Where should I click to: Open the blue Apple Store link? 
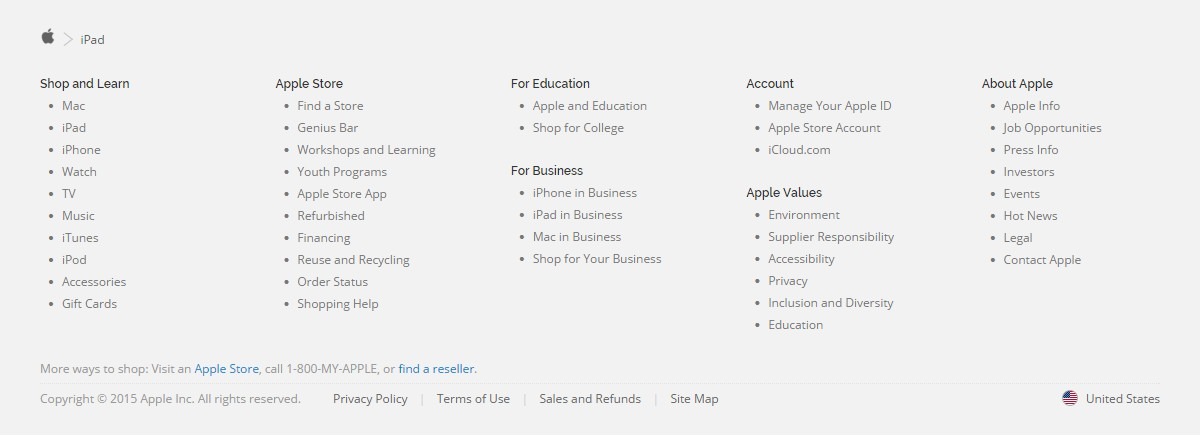click(x=227, y=368)
